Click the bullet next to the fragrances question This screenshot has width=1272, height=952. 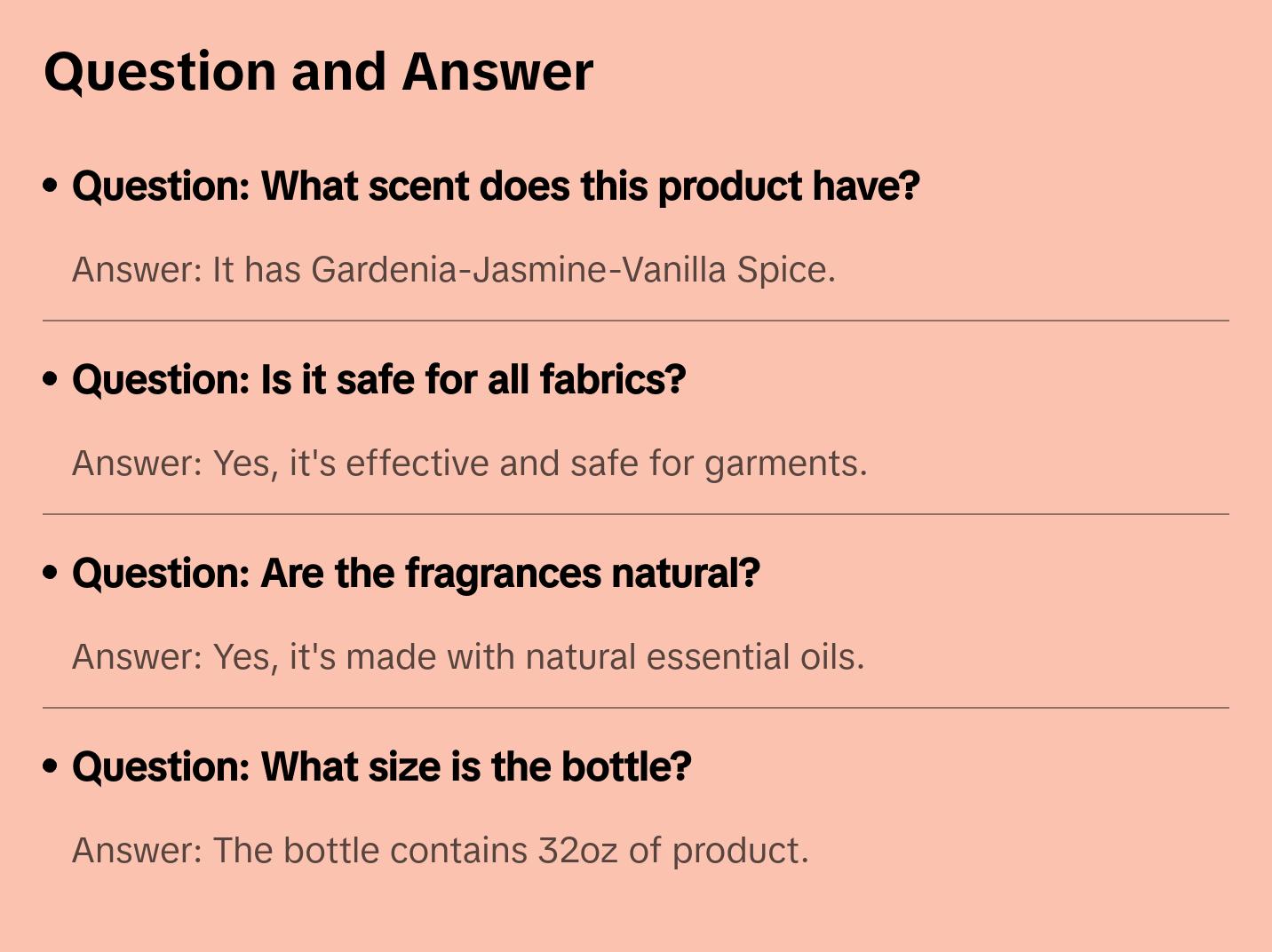(51, 573)
